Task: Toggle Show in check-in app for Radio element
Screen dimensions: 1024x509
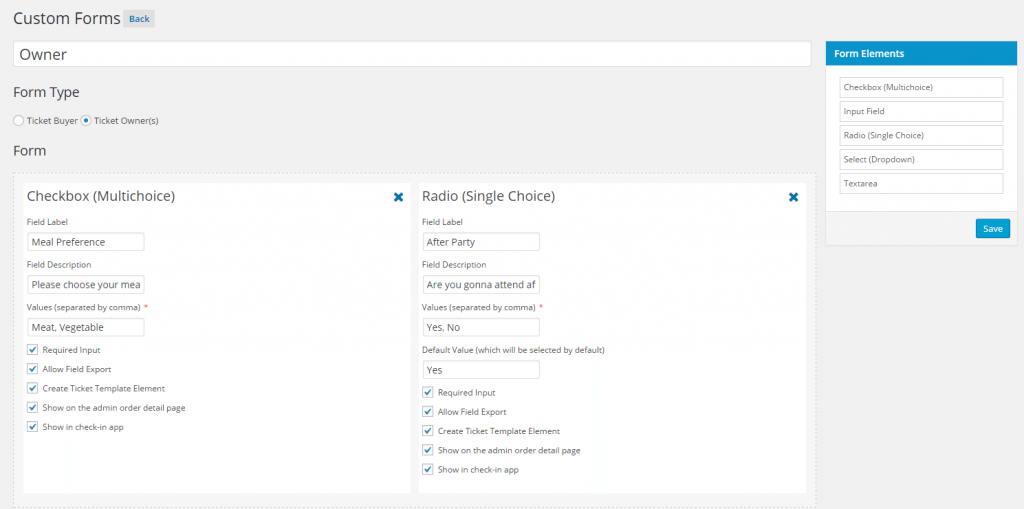Action: (x=429, y=469)
